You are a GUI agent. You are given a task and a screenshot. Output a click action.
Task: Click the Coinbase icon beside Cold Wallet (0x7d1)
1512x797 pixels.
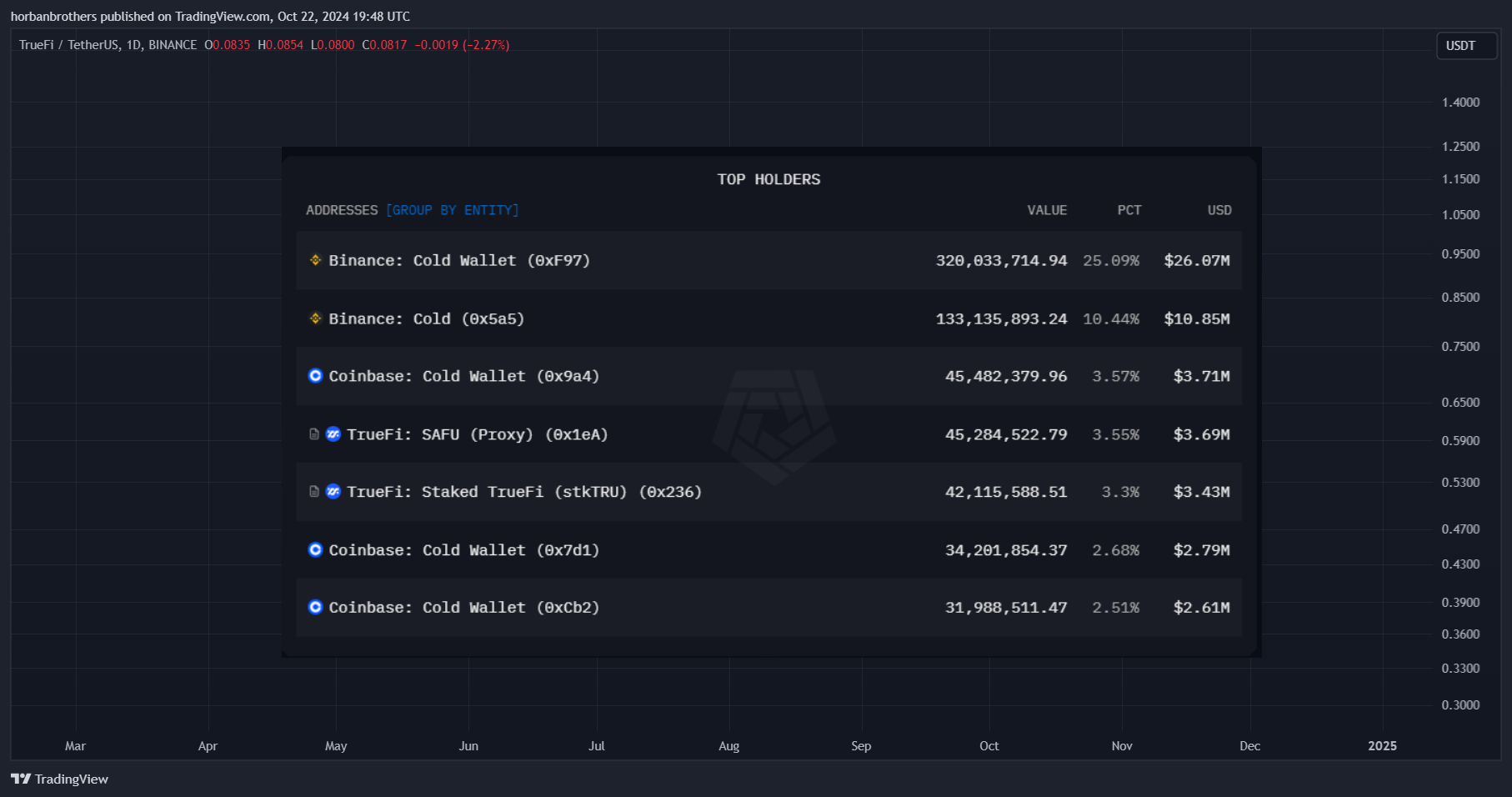tap(315, 550)
